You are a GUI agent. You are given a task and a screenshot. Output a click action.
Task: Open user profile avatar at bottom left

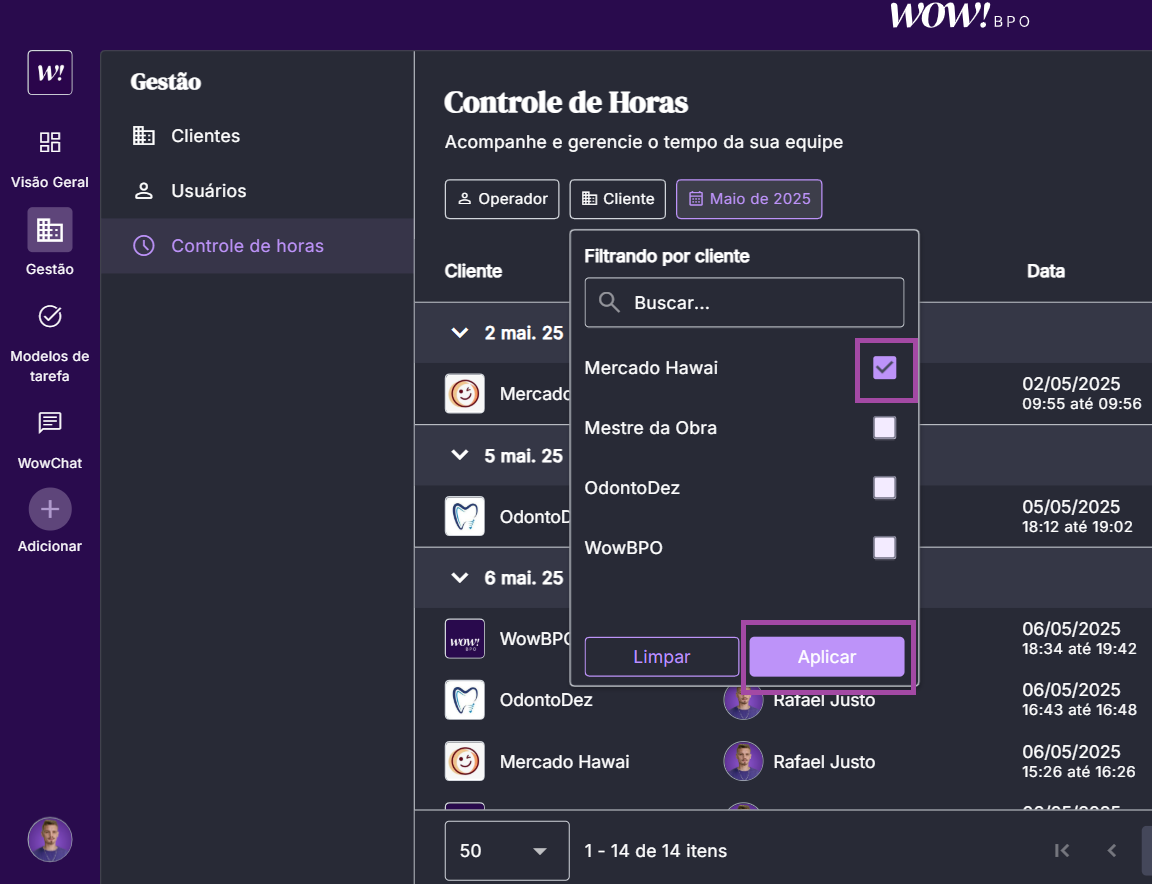point(50,840)
